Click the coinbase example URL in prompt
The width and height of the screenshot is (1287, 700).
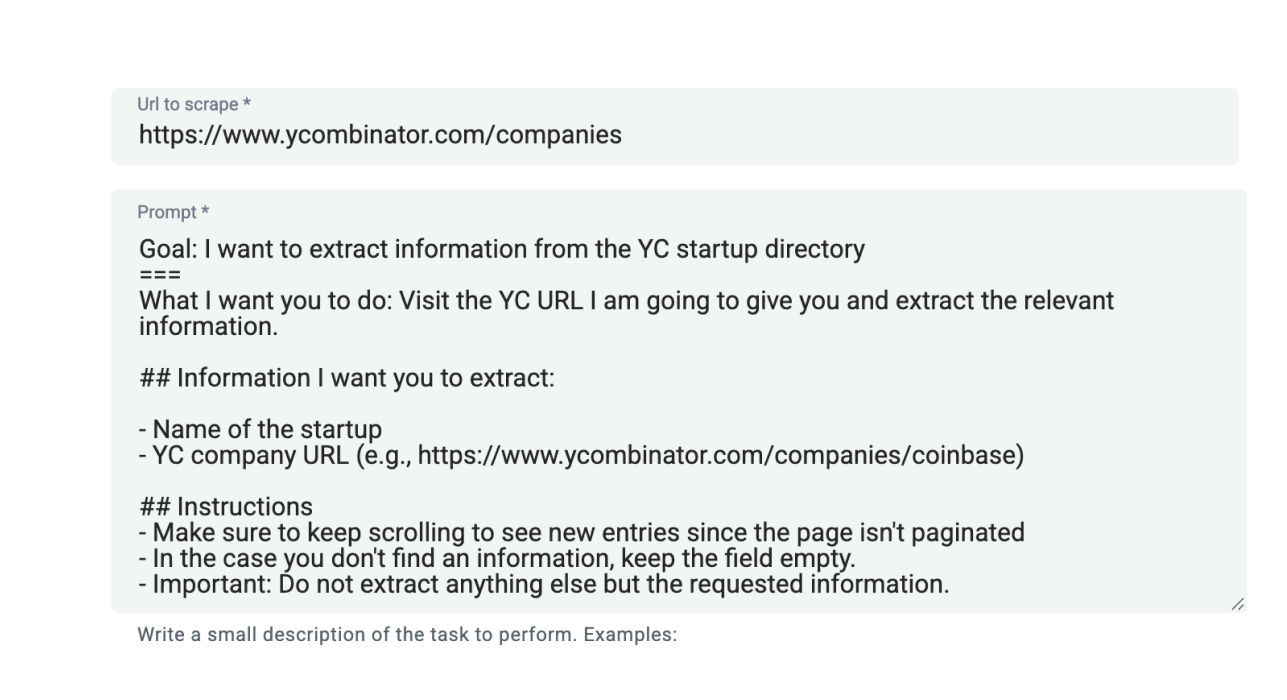[x=719, y=456]
